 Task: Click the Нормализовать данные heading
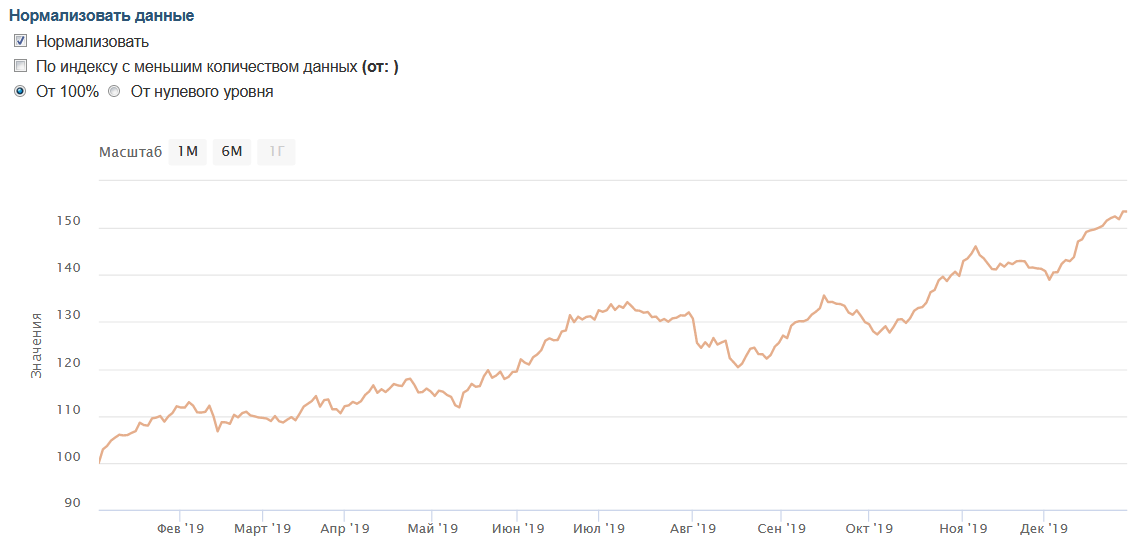101,16
